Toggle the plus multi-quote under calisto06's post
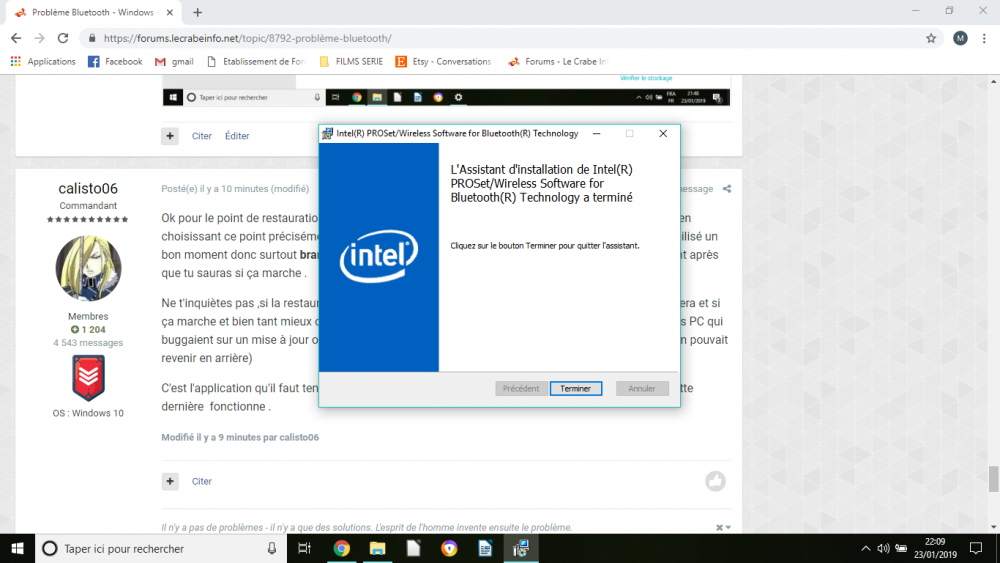This screenshot has width=1000, height=563. point(170,481)
